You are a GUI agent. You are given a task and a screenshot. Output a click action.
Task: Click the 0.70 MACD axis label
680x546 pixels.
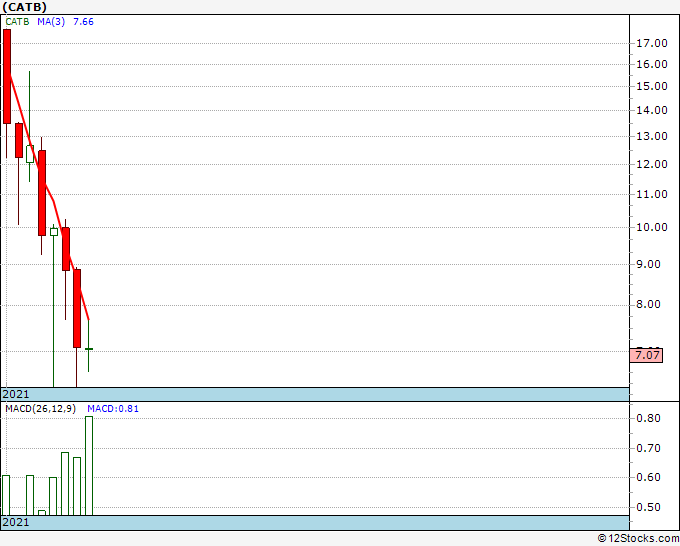[648, 448]
